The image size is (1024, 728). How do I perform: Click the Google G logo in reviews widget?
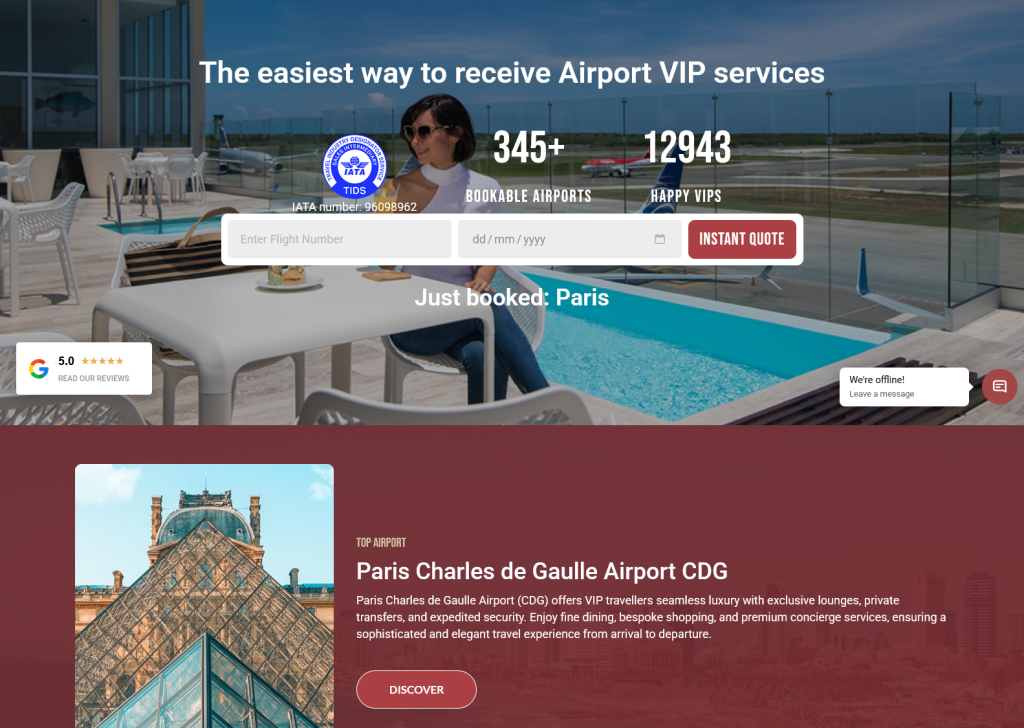[39, 369]
